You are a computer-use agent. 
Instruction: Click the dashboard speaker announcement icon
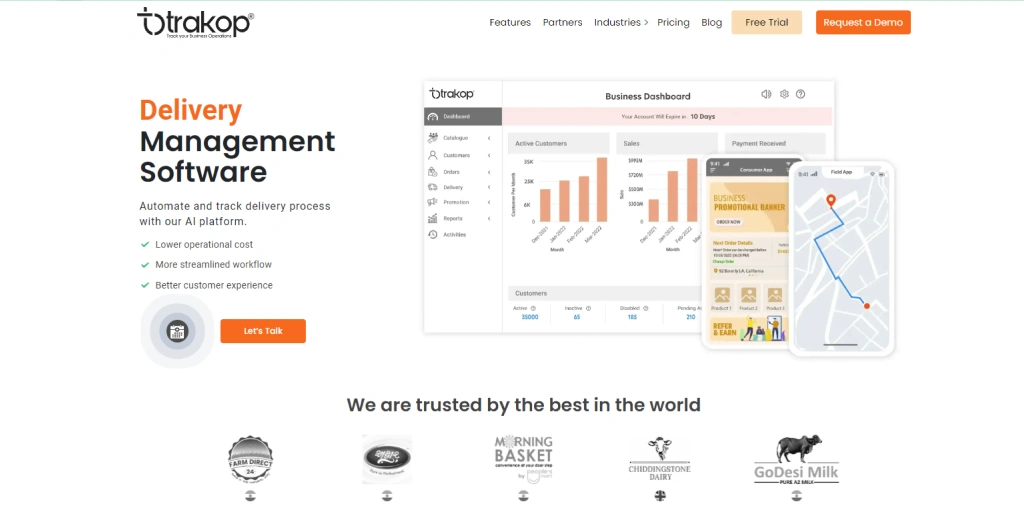pos(766,94)
